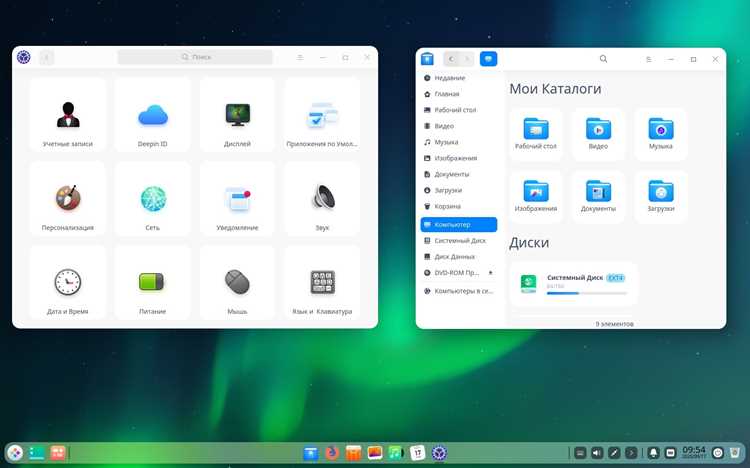Select Загрузки in the sidebar
Viewport: 750px width, 468px height.
(x=459, y=190)
